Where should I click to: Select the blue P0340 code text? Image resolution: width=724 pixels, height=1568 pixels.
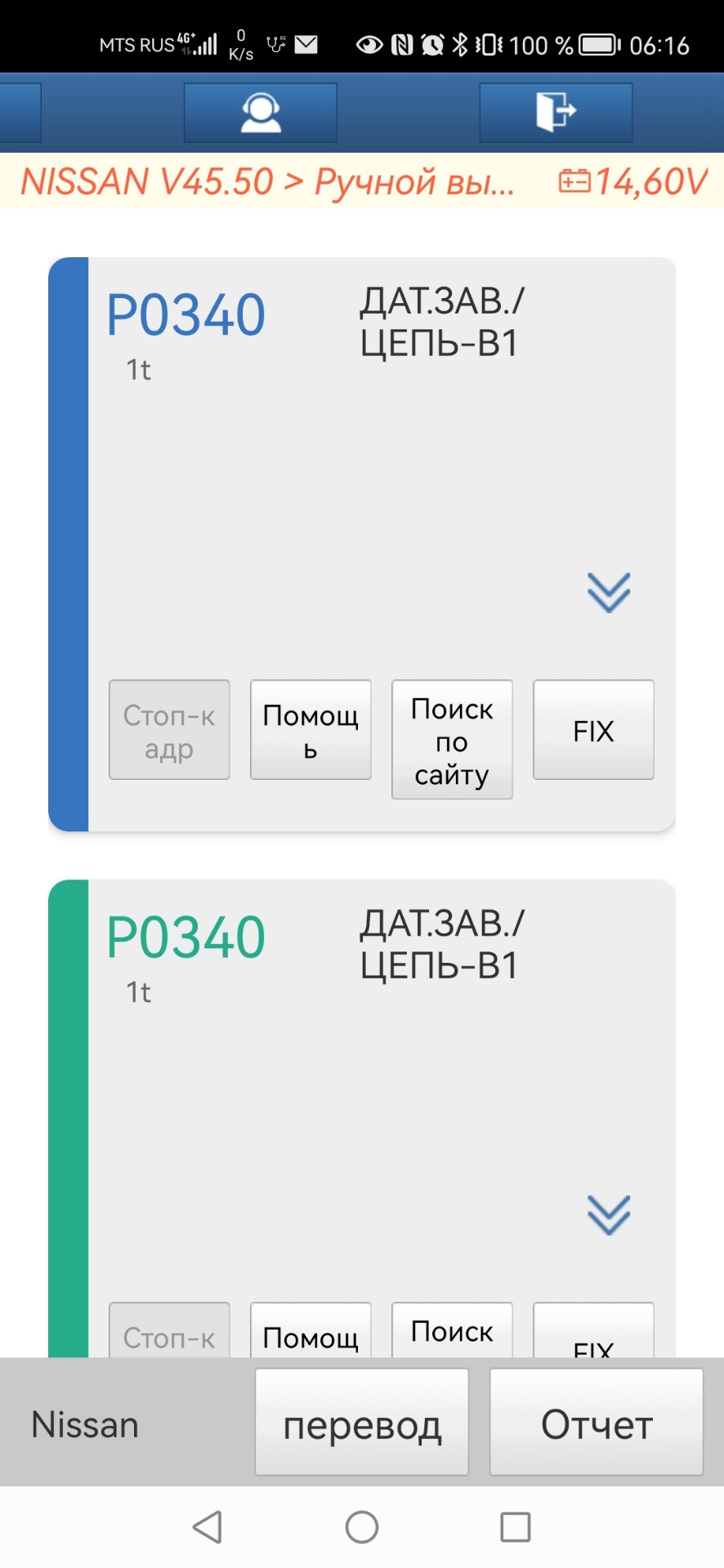186,315
